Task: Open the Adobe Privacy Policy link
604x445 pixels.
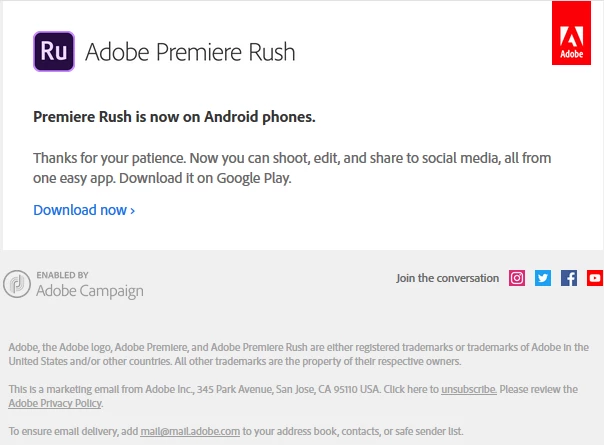Action: click(55, 403)
